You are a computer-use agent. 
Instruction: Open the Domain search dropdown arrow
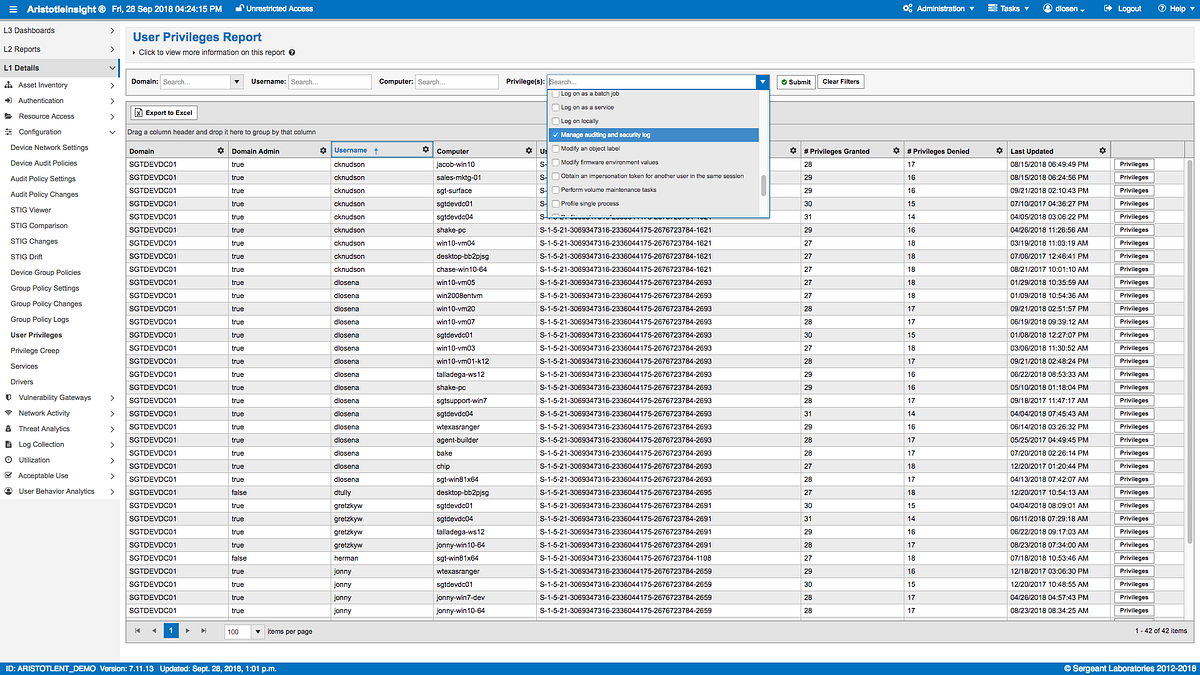pyautogui.click(x=237, y=82)
